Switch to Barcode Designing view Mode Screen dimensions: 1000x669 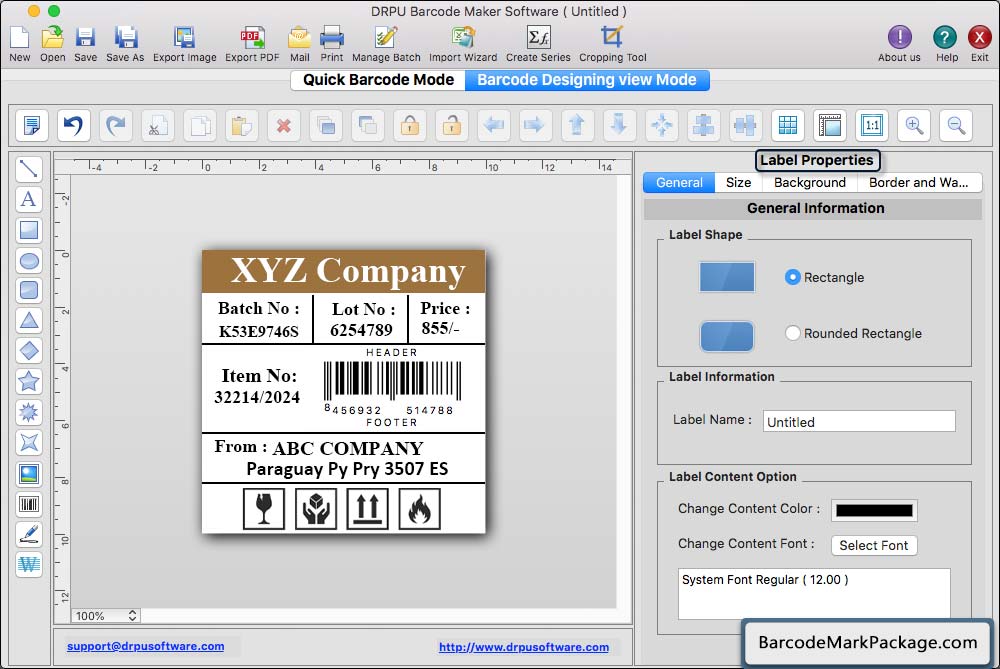point(587,80)
